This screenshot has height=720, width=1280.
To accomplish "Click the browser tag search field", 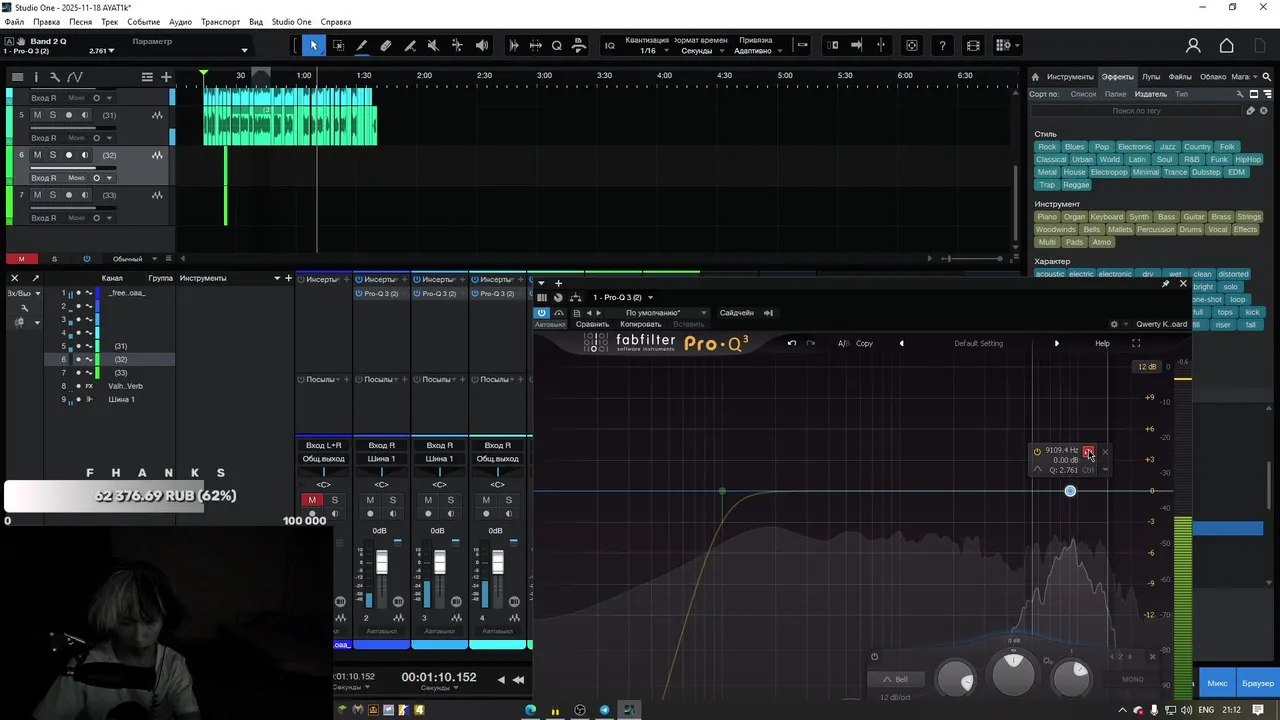I will pyautogui.click(x=1137, y=111).
